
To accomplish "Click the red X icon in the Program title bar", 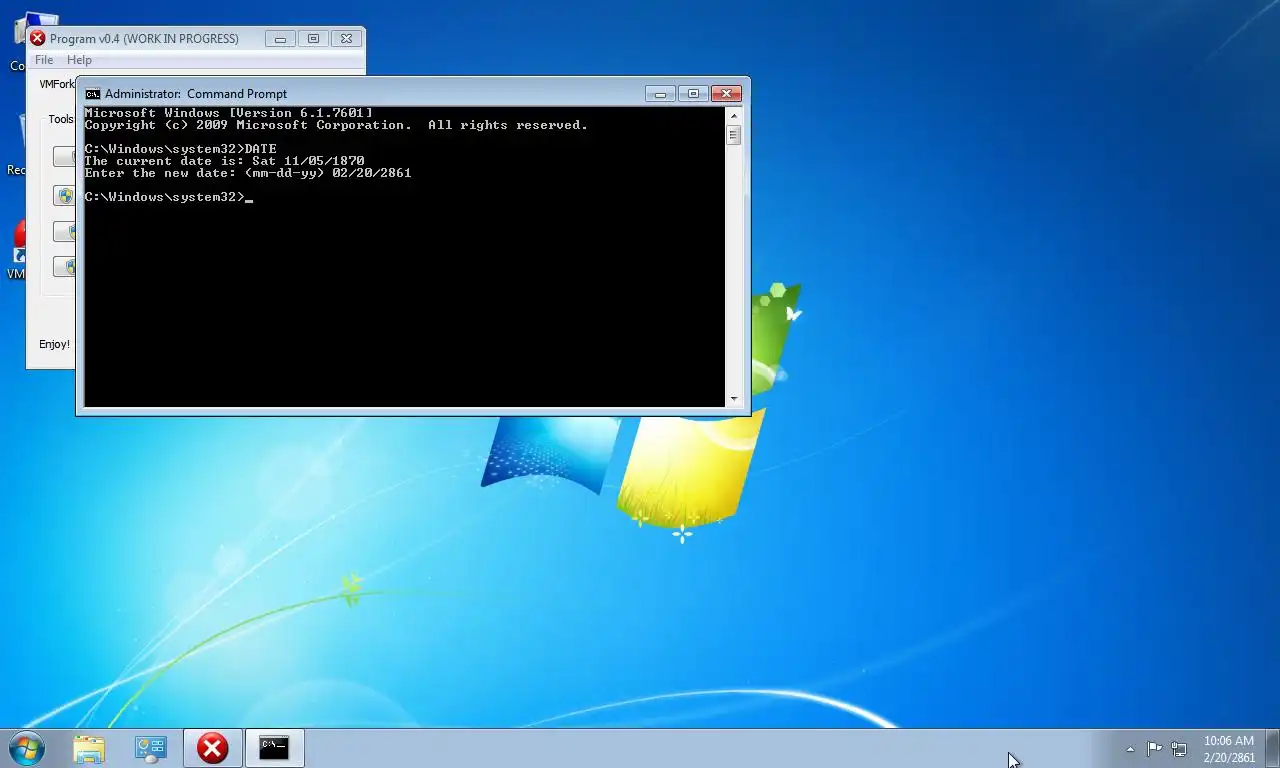I will click(x=37, y=38).
